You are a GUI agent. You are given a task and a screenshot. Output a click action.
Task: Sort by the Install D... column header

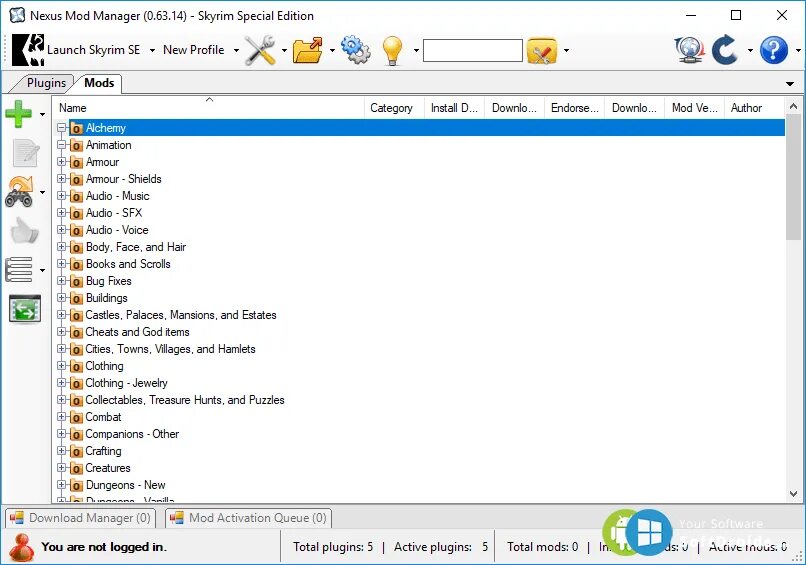(x=454, y=108)
